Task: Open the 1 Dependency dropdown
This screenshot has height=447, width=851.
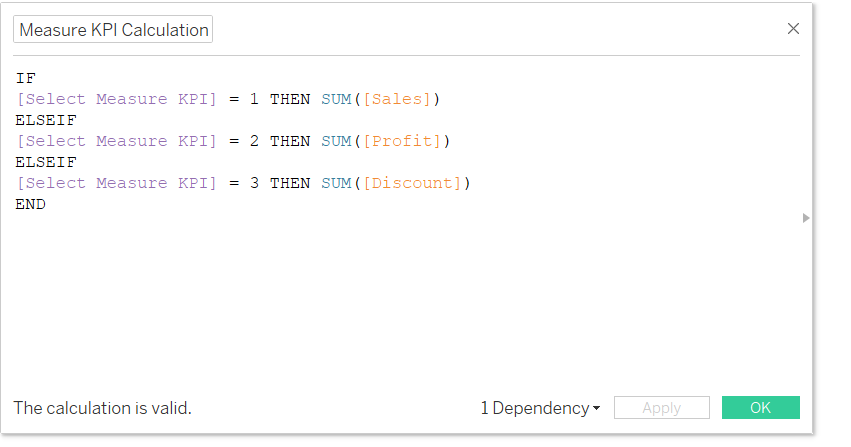Action: (540, 408)
